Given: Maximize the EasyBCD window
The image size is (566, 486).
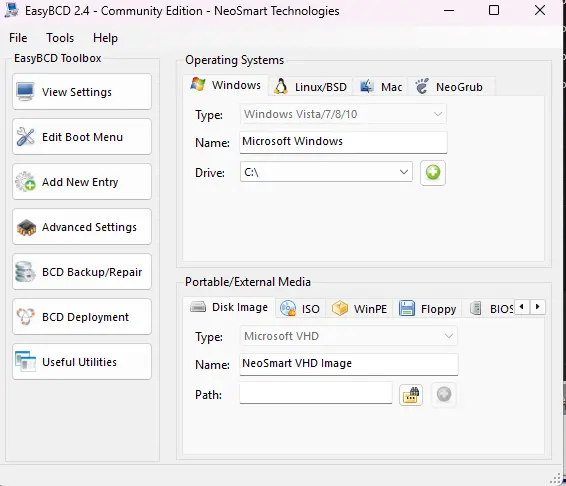Looking at the screenshot, I should pos(494,10).
